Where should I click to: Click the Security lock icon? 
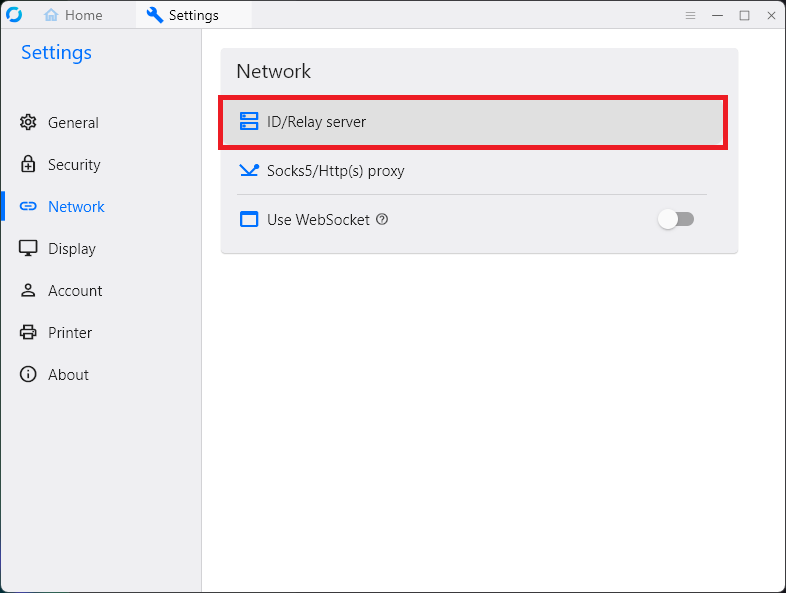pos(28,165)
